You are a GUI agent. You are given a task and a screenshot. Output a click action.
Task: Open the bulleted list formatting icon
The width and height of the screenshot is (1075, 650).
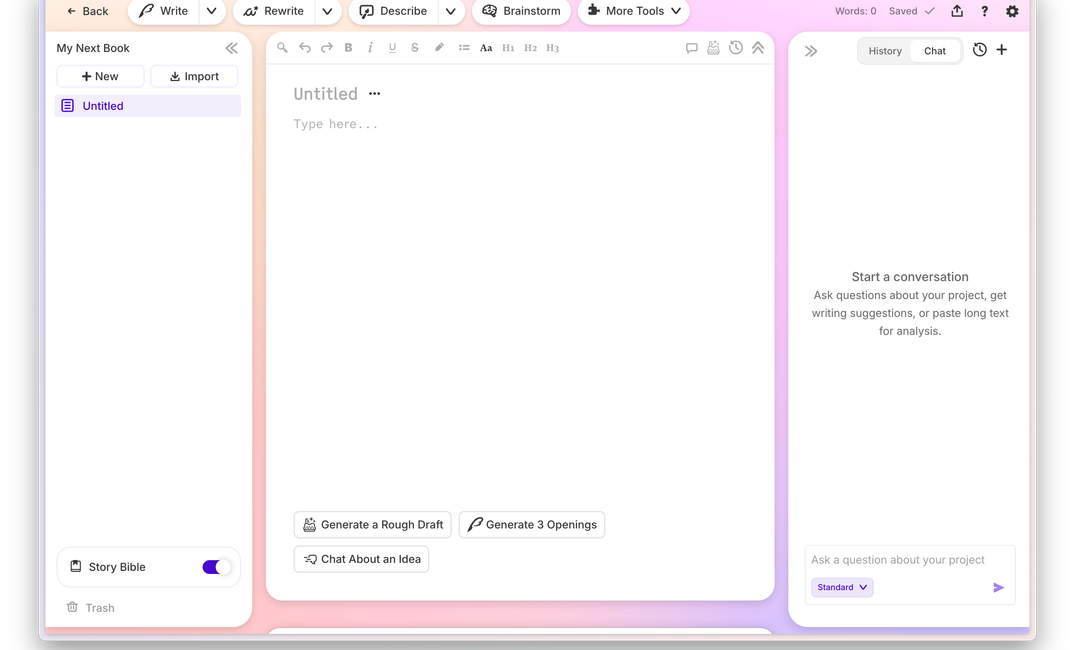pyautogui.click(x=463, y=47)
